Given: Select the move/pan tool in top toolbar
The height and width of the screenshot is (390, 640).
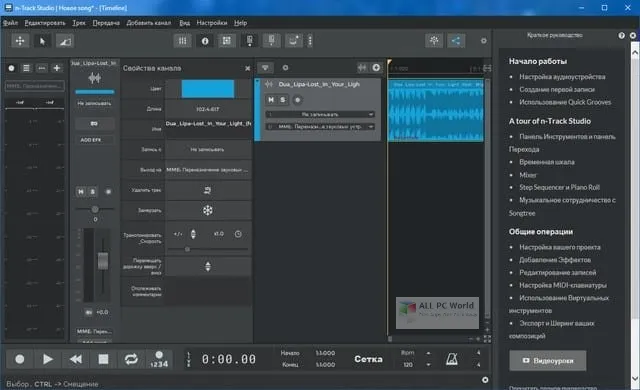Looking at the screenshot, I should 20,41.
